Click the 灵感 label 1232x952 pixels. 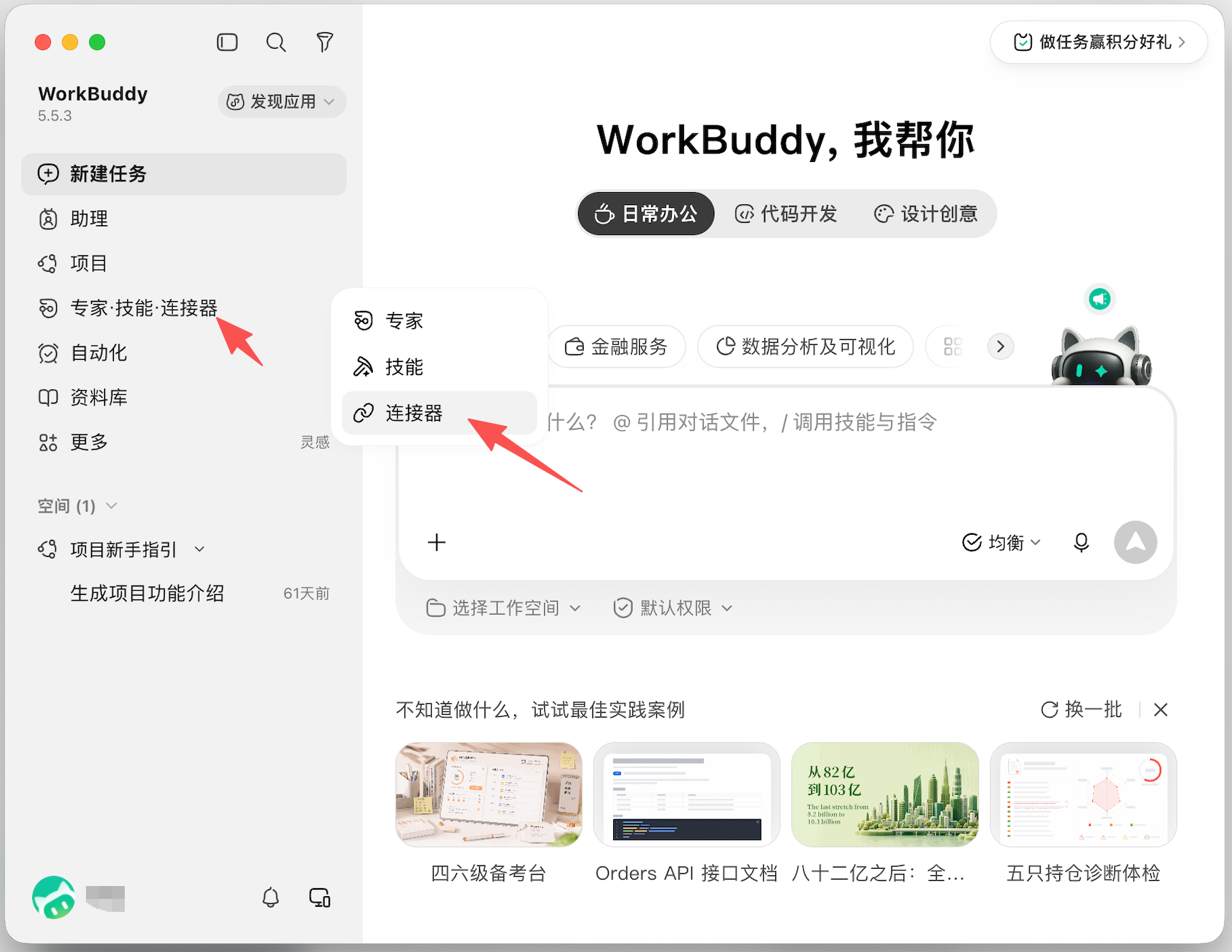[315, 442]
